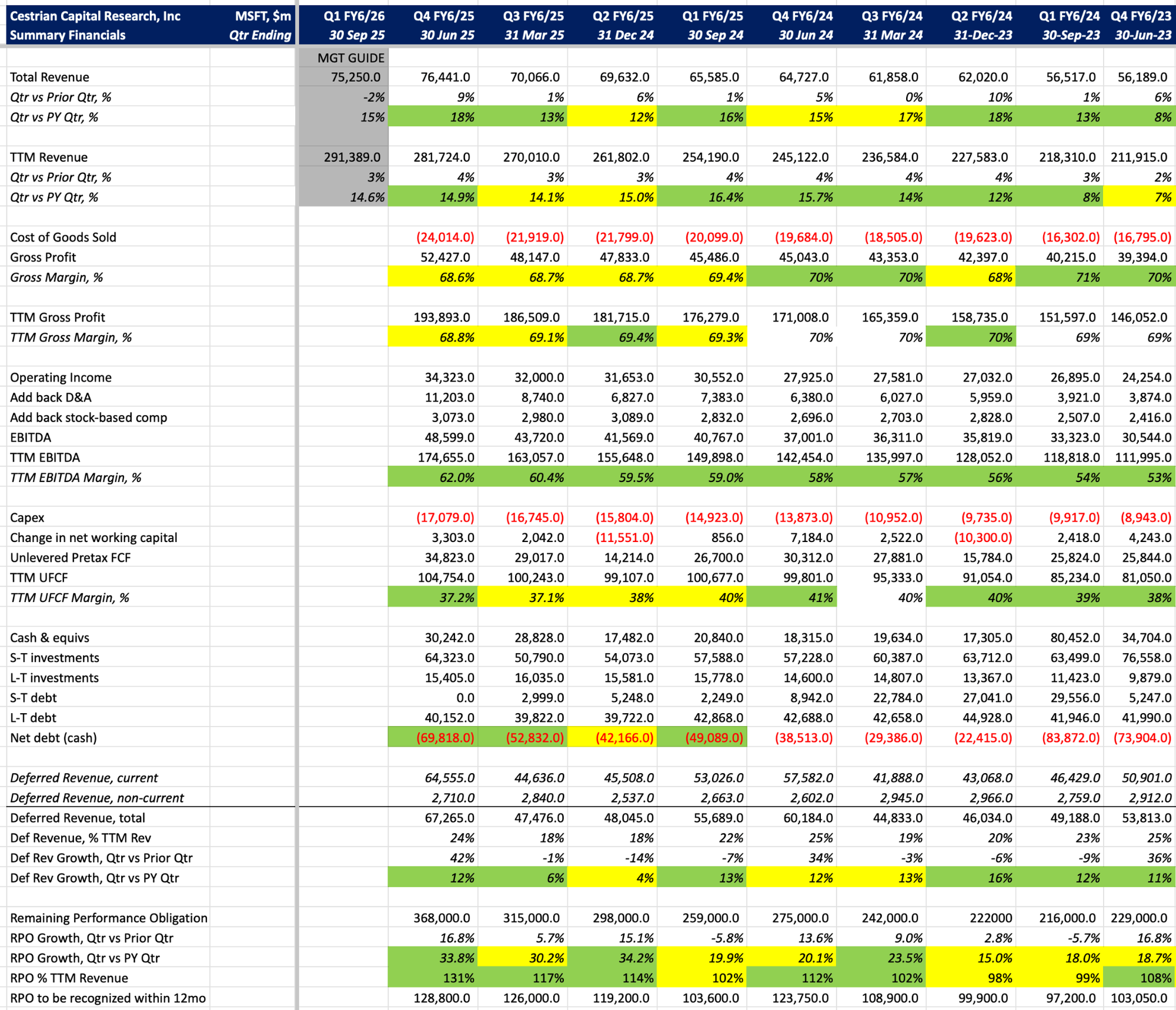1176x1010 pixels.
Task: Select Q4 FY6/25 total revenue 76,441.0
Action: tap(447, 77)
